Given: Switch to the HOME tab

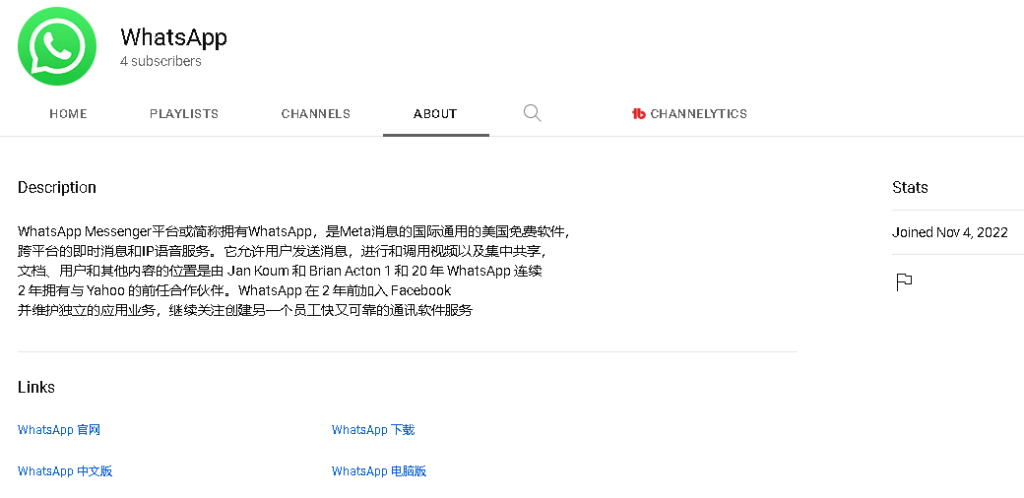Looking at the screenshot, I should point(68,114).
